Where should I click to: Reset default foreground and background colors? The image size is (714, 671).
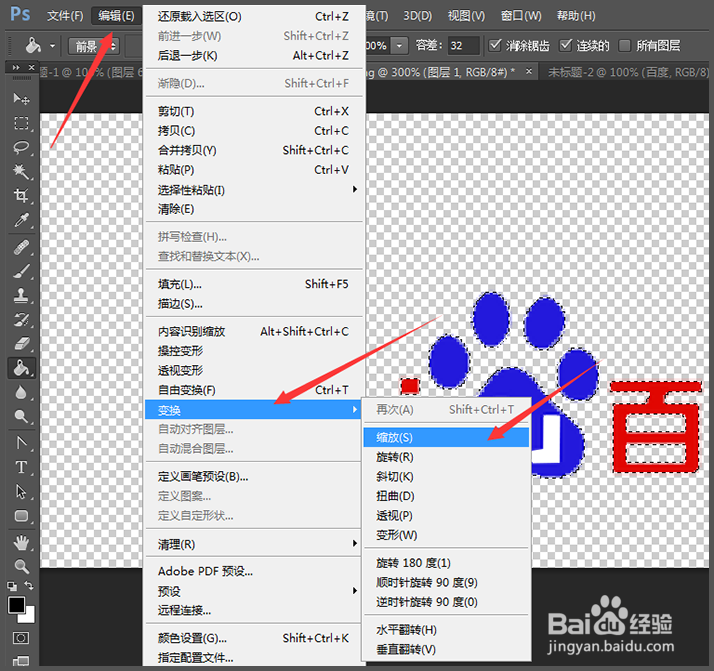pos(12,586)
